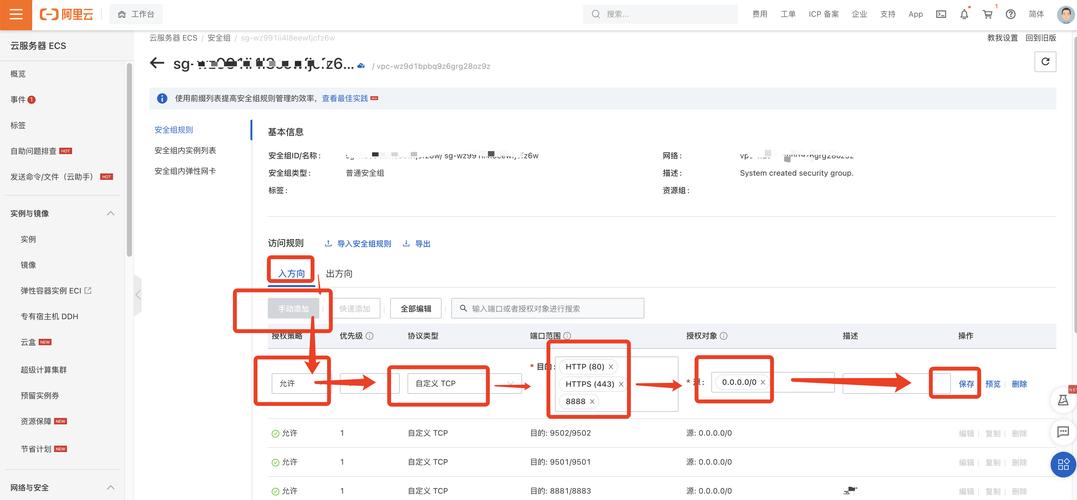
Task: Click the magnifier icon in the top search
Action: tap(595, 14)
